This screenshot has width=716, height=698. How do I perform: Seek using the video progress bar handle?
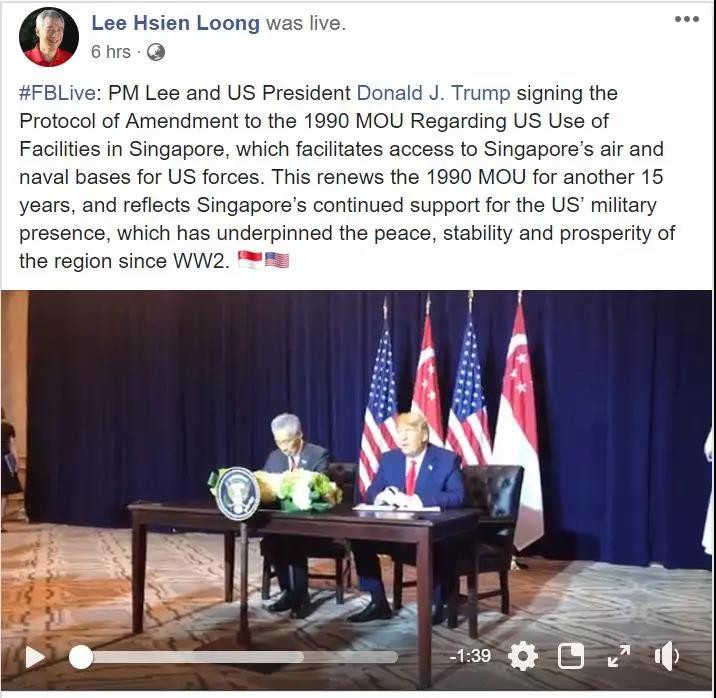point(81,657)
